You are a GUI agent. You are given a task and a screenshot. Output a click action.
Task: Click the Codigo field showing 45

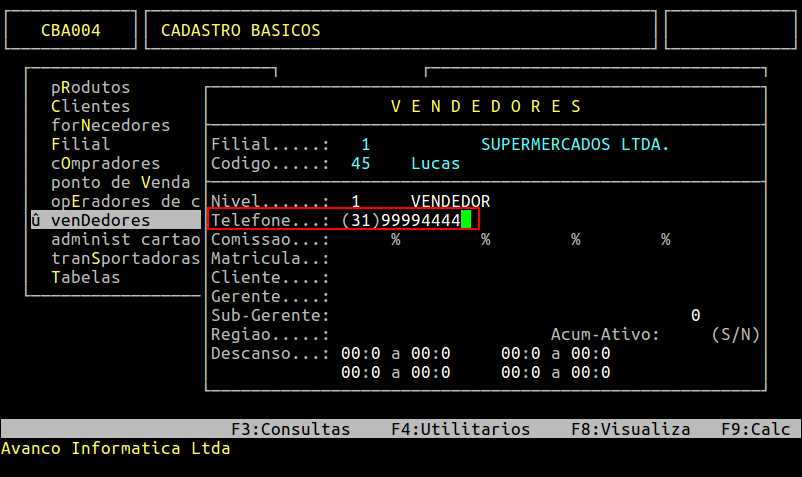tap(361, 163)
